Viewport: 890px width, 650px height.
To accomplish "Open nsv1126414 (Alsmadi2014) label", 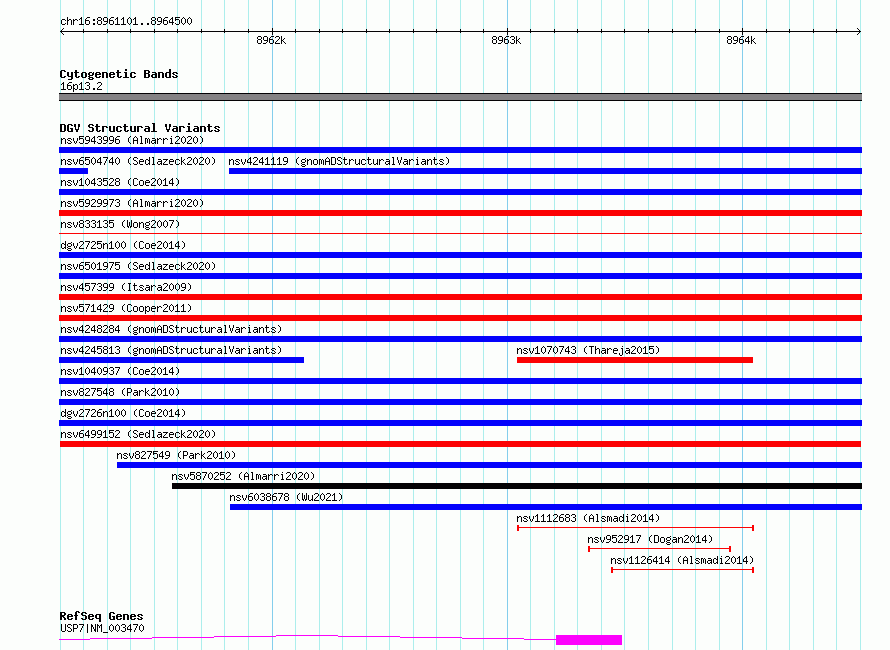I will click(x=682, y=560).
